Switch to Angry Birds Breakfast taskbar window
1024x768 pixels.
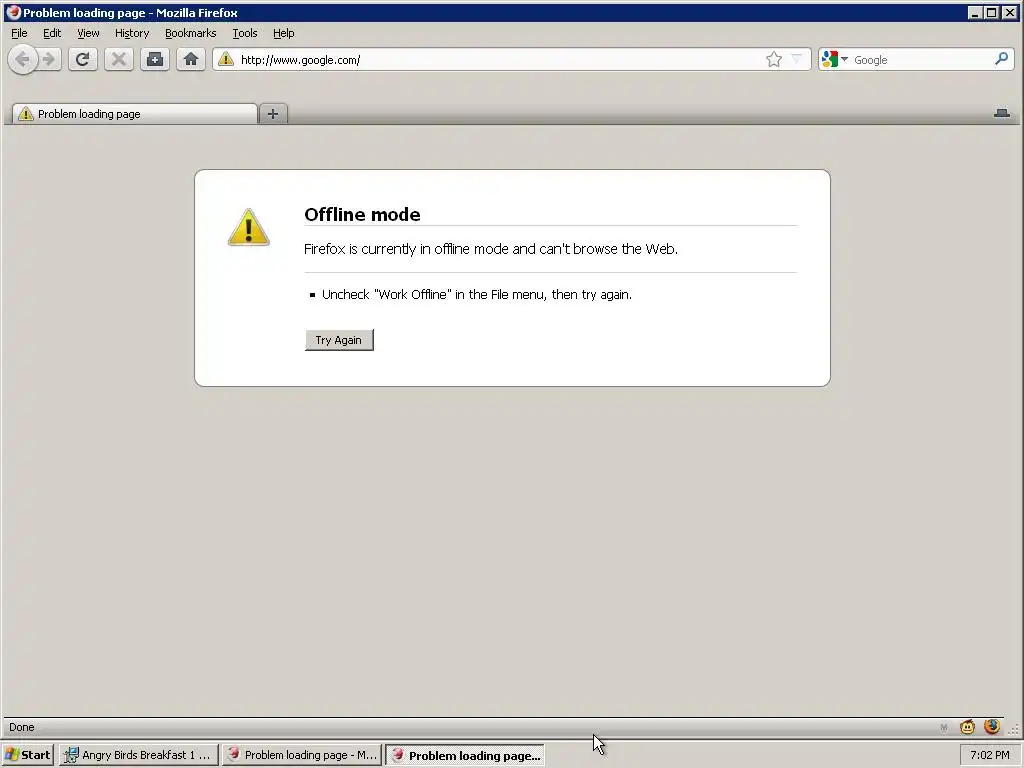click(138, 755)
